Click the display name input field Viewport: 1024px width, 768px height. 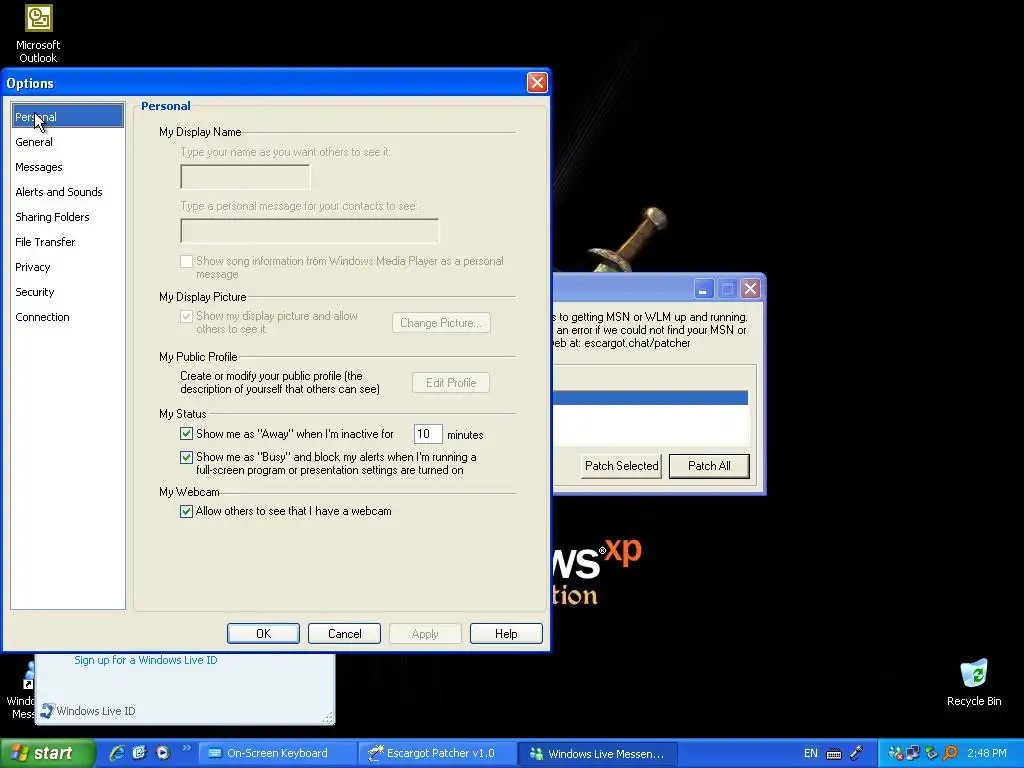[x=246, y=177]
